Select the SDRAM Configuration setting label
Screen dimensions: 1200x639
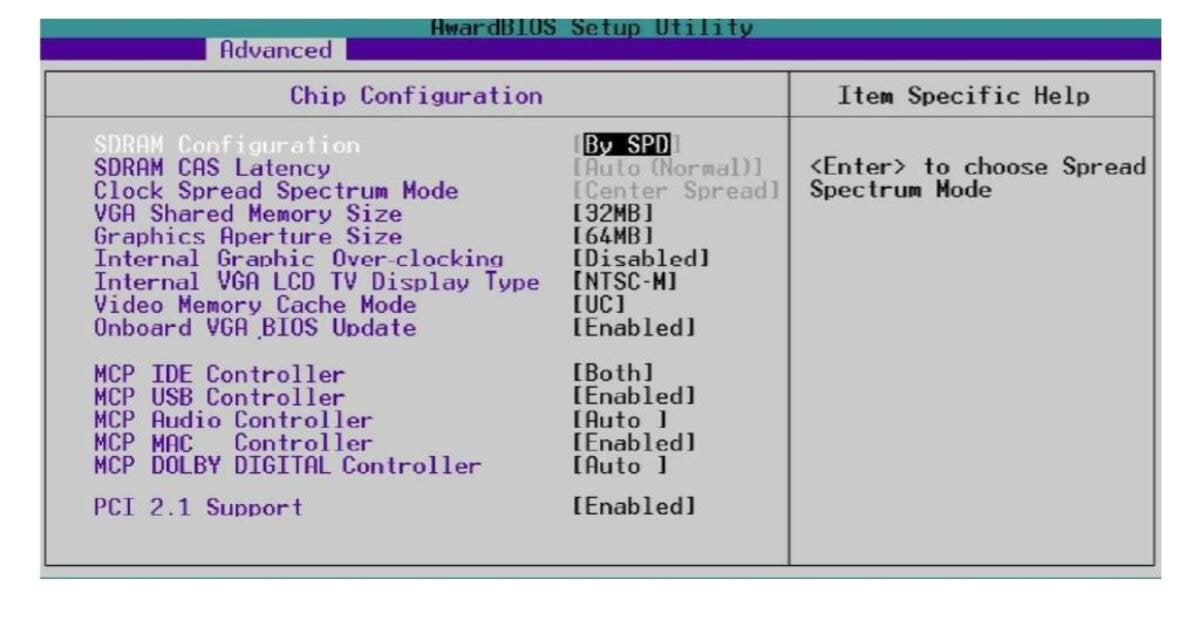227,145
